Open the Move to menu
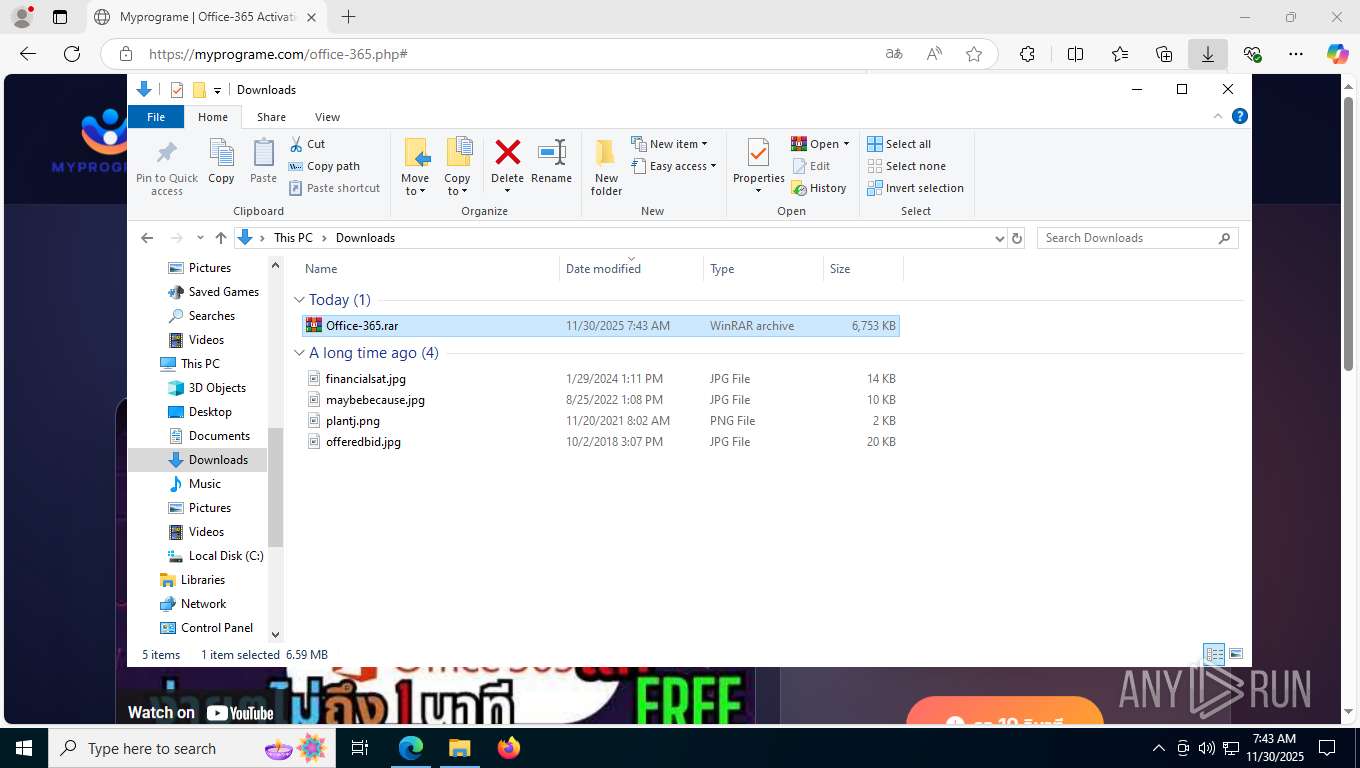Image resolution: width=1360 pixels, height=768 pixels. coord(415,167)
